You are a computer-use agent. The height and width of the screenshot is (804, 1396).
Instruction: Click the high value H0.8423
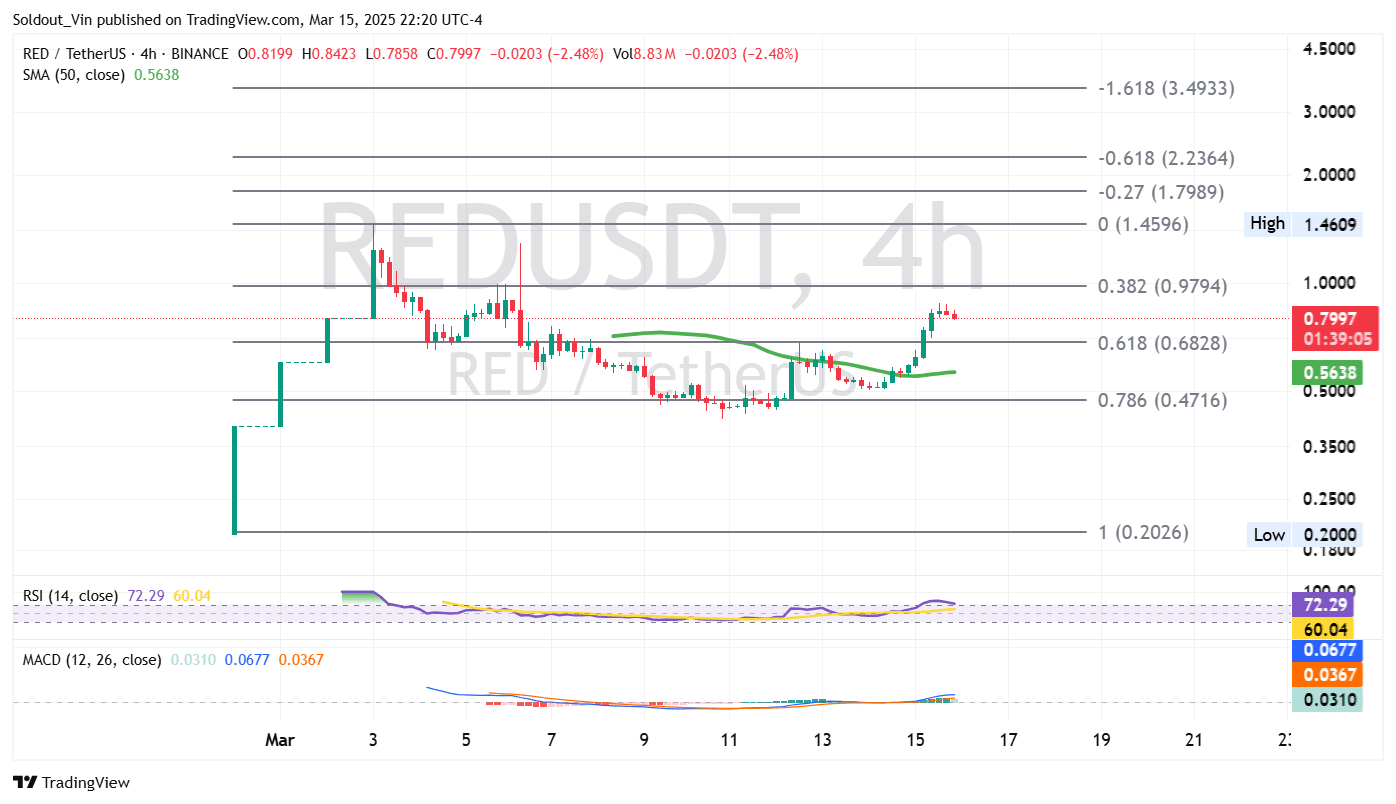(x=327, y=54)
